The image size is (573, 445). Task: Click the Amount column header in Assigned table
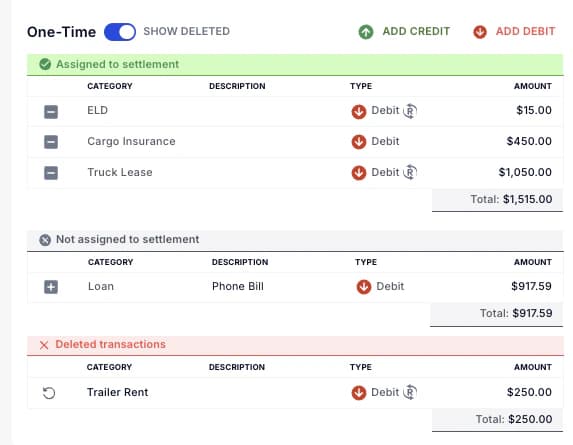pos(533,86)
